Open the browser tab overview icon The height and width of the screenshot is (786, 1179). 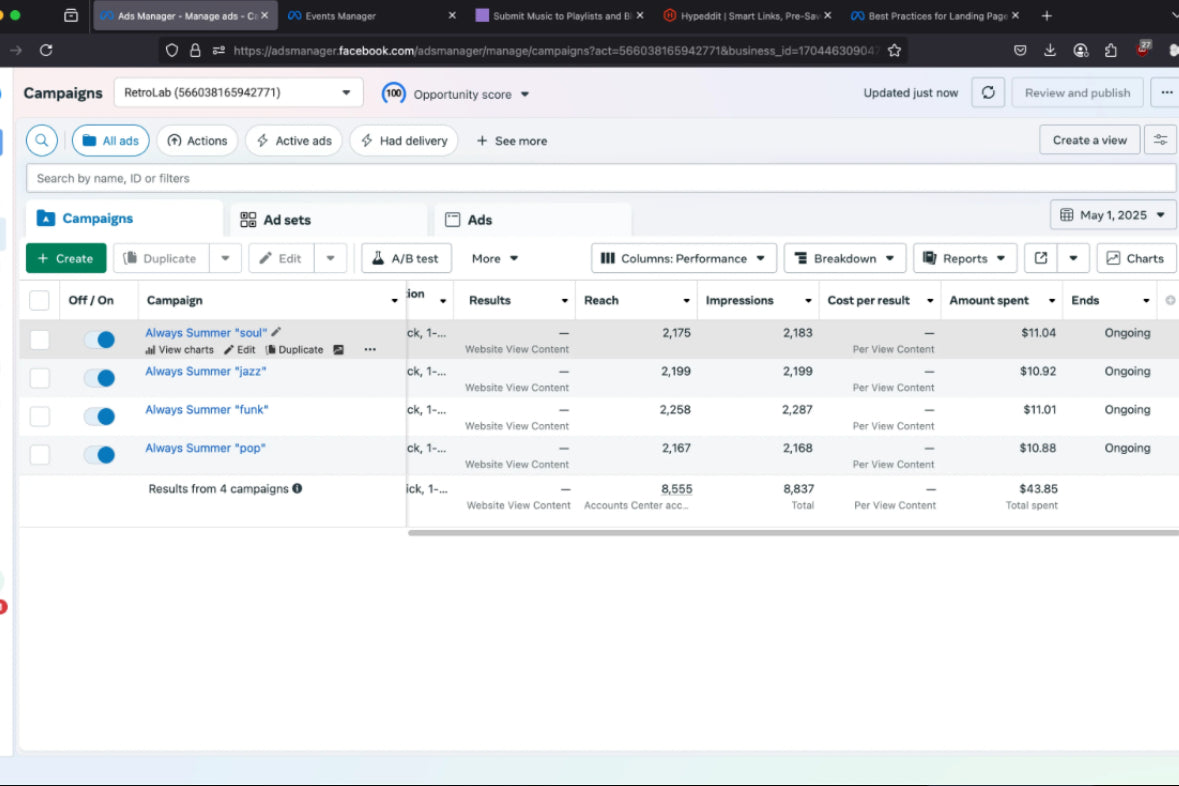71,16
